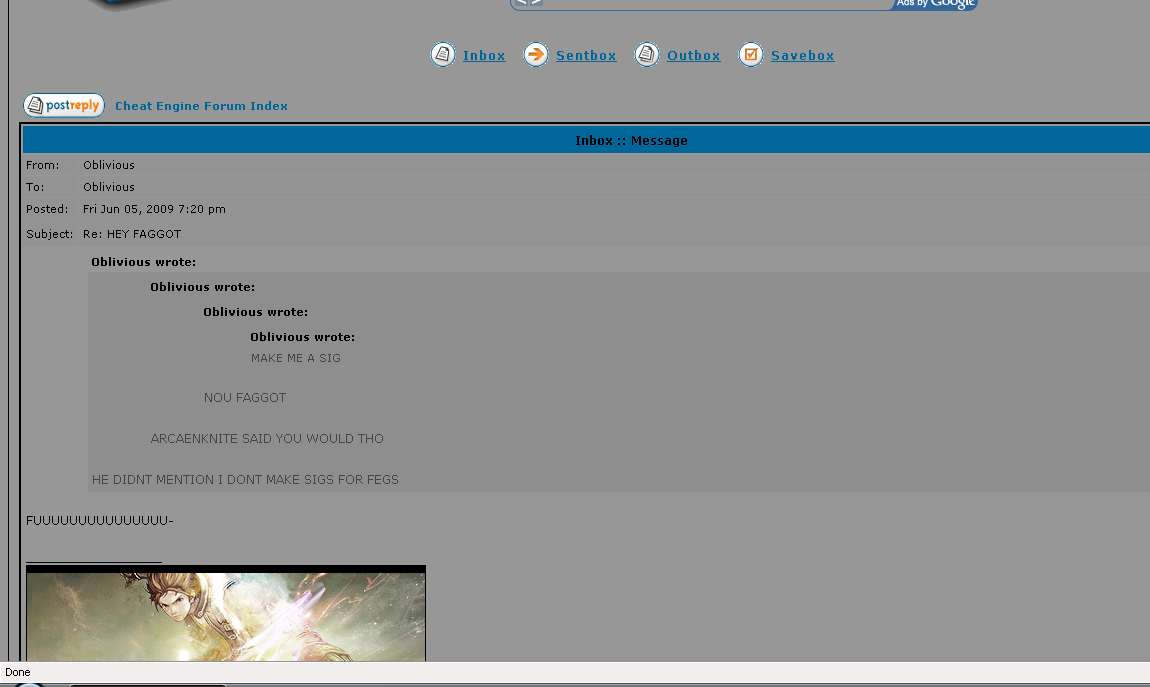
Task: Open the Outbox link
Action: tap(694, 56)
